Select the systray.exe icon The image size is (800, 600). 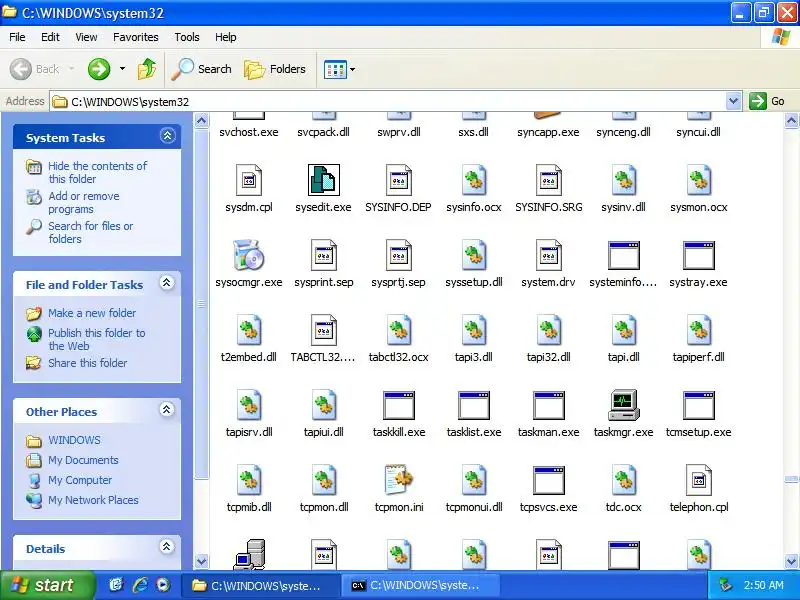(698, 255)
